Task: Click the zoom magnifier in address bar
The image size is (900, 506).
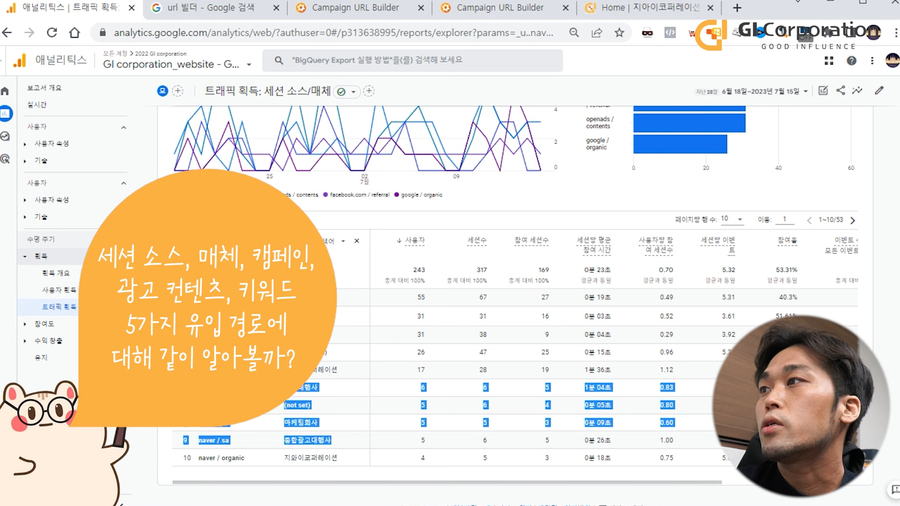Action: click(574, 33)
